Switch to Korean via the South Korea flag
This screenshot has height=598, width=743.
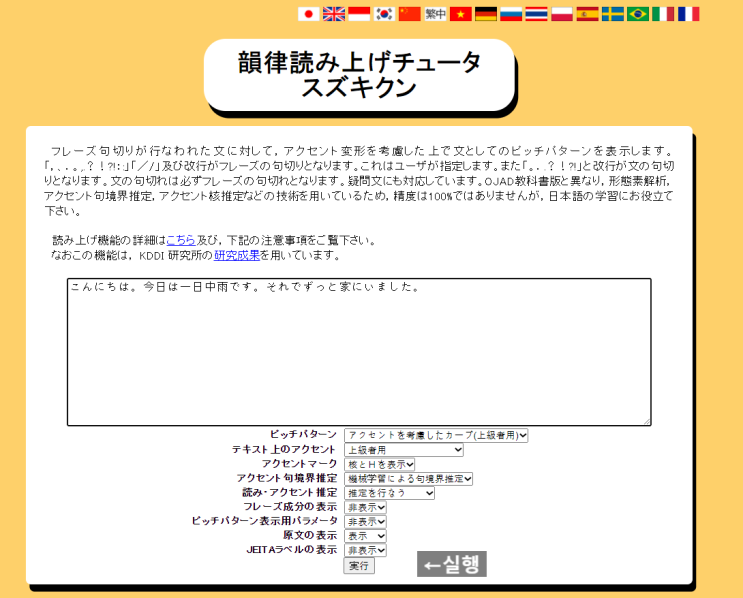pos(384,14)
